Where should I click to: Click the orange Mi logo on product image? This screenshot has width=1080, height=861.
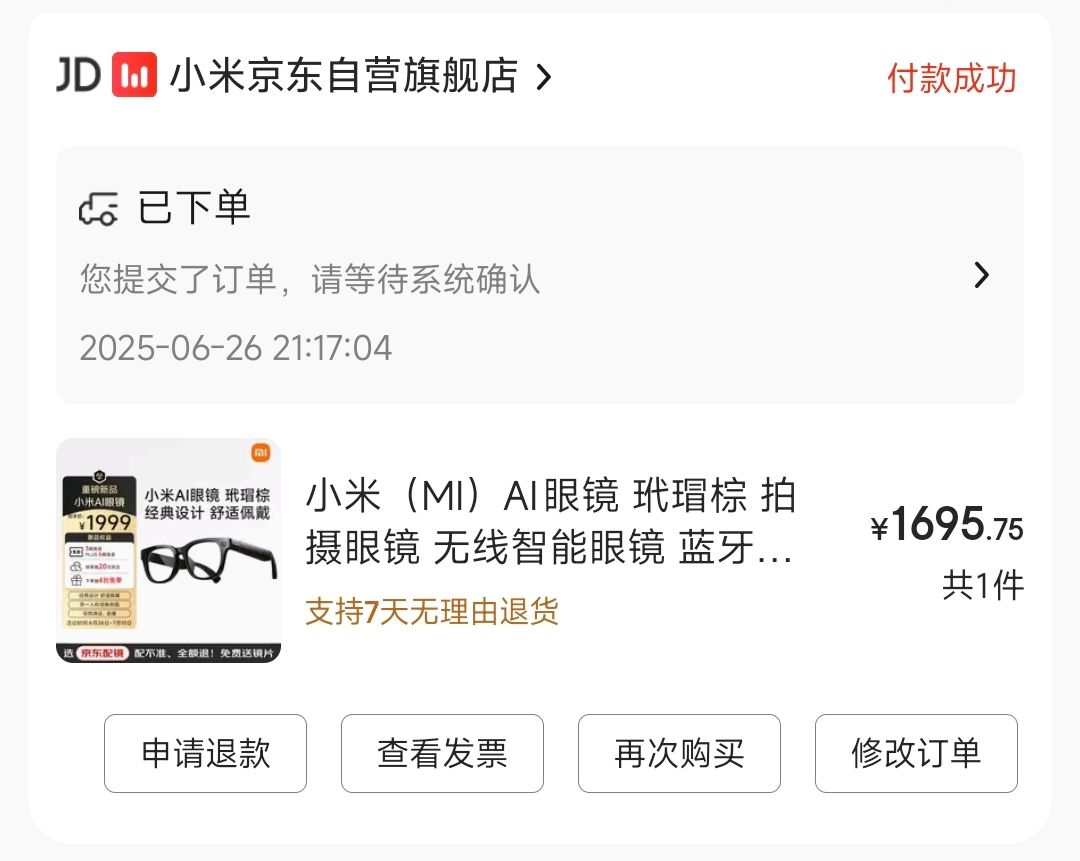pos(260,453)
